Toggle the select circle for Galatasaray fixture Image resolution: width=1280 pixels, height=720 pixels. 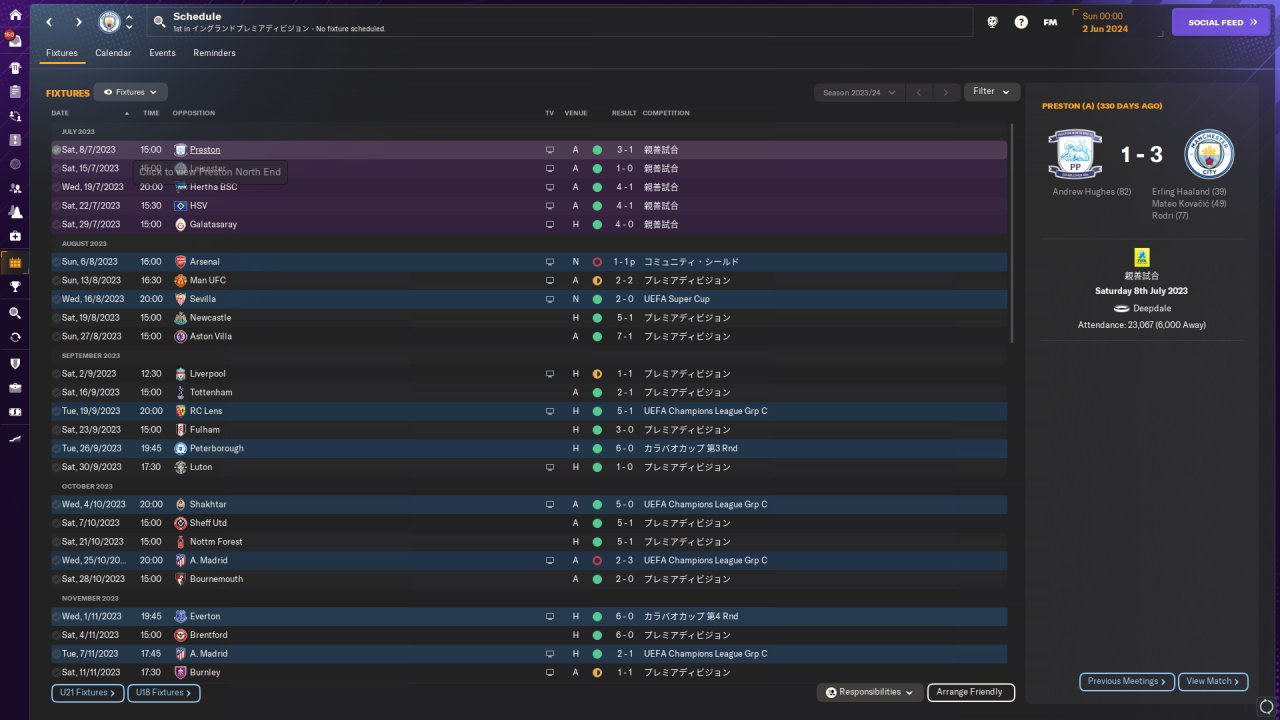[56, 224]
